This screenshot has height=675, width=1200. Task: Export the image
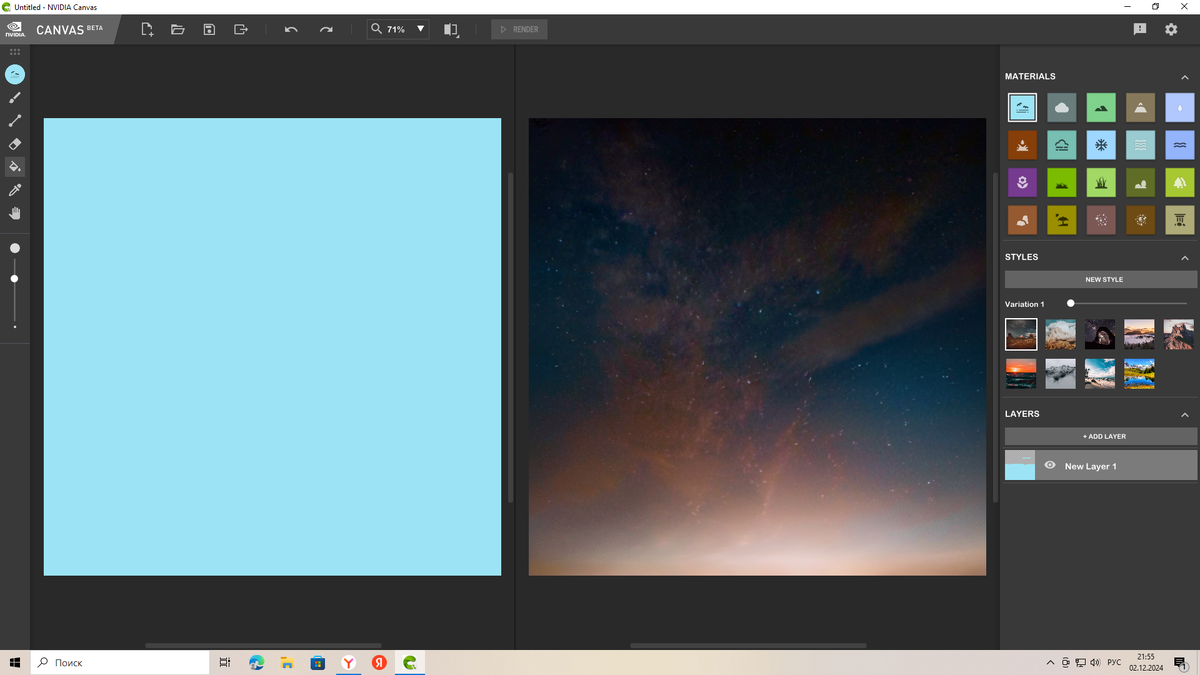(241, 29)
